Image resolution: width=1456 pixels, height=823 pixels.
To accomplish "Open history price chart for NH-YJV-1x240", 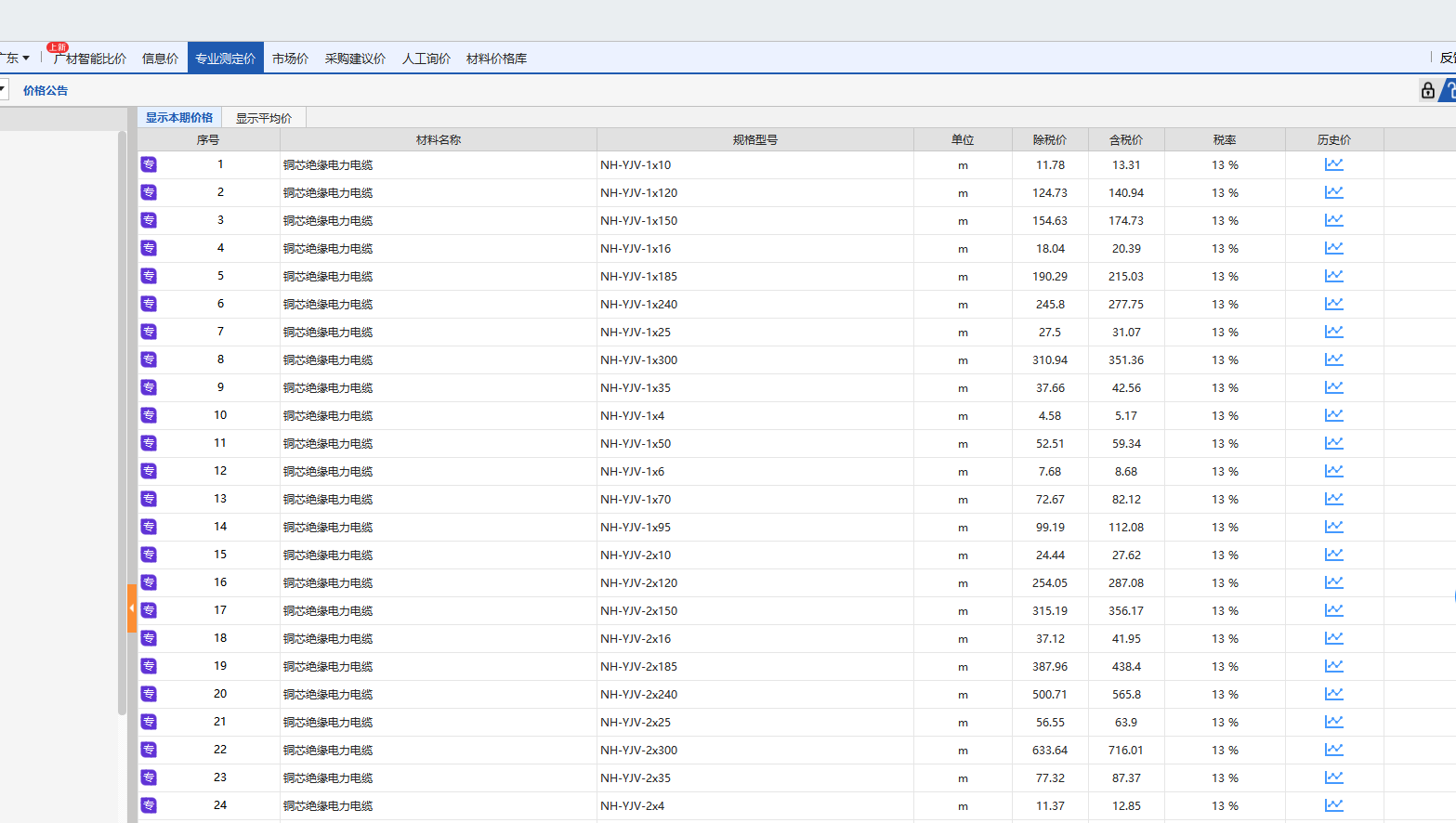I will 1333,304.
